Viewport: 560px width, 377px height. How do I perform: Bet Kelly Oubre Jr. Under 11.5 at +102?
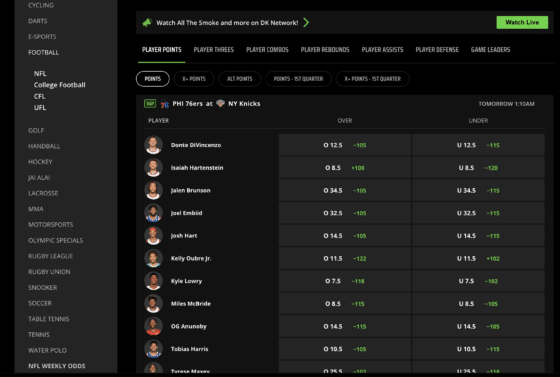click(478, 258)
